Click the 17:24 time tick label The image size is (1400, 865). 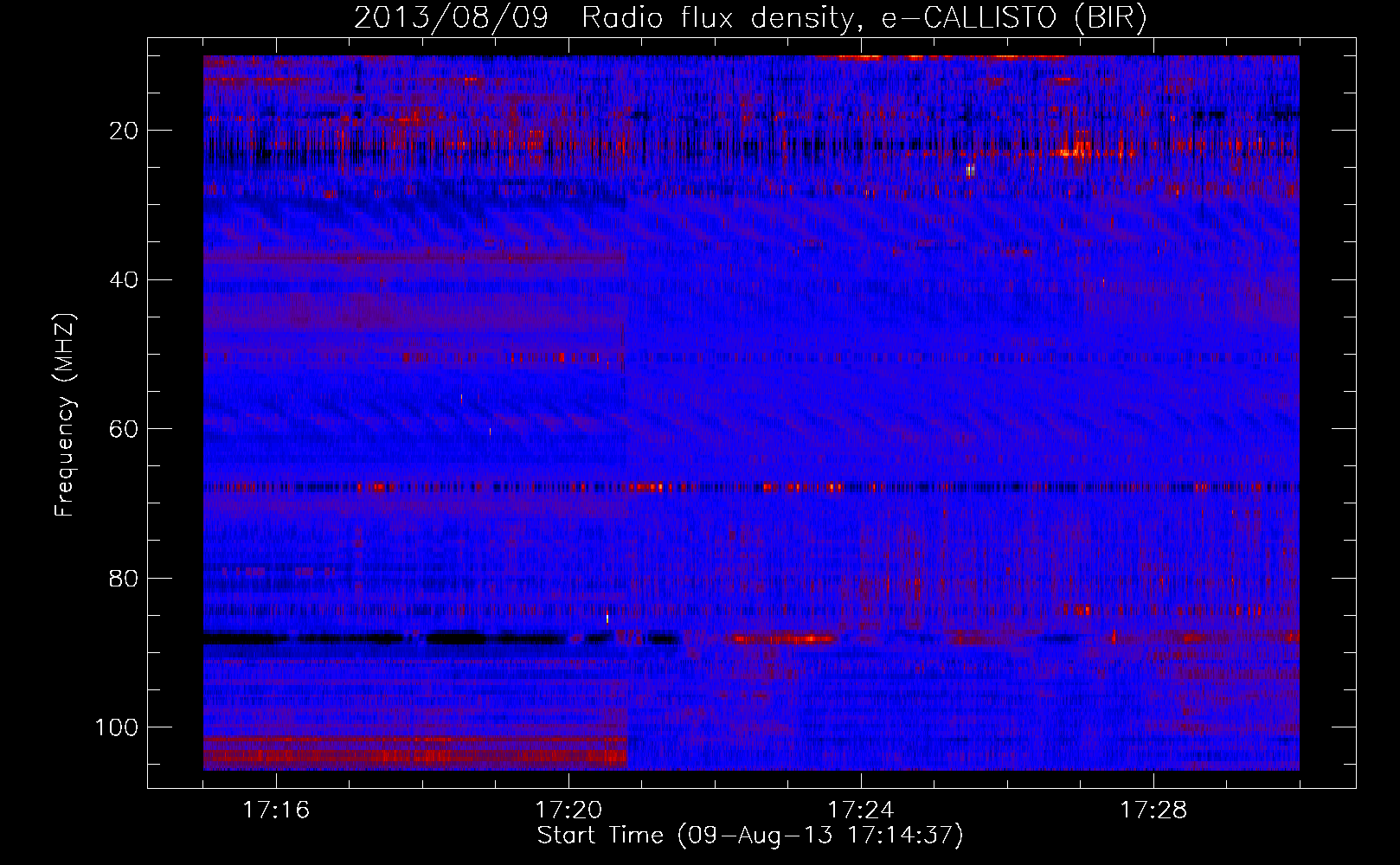tap(861, 810)
